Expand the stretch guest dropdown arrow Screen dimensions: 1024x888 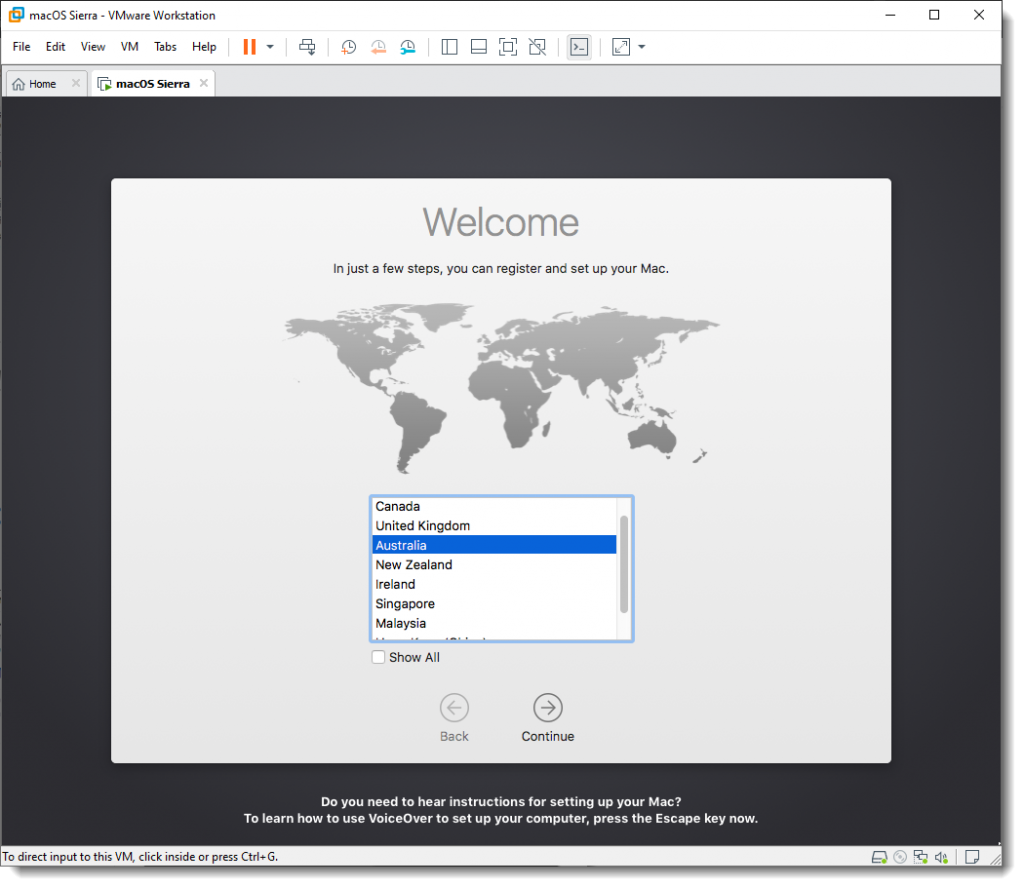point(642,47)
